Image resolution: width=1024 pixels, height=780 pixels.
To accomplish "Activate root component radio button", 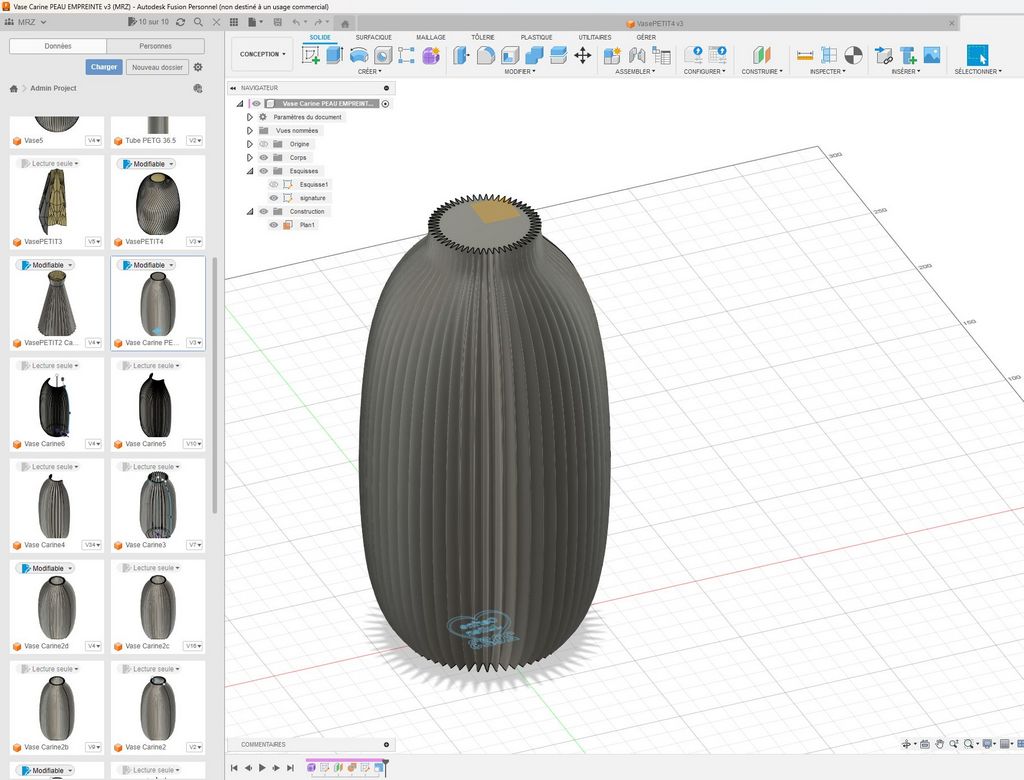I will [385, 103].
